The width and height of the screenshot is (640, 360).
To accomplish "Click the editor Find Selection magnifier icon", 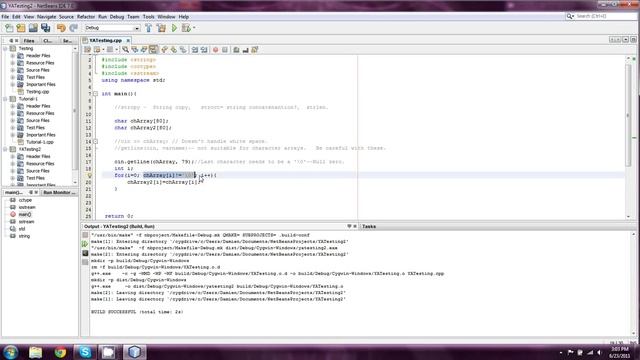I will coord(125,50).
